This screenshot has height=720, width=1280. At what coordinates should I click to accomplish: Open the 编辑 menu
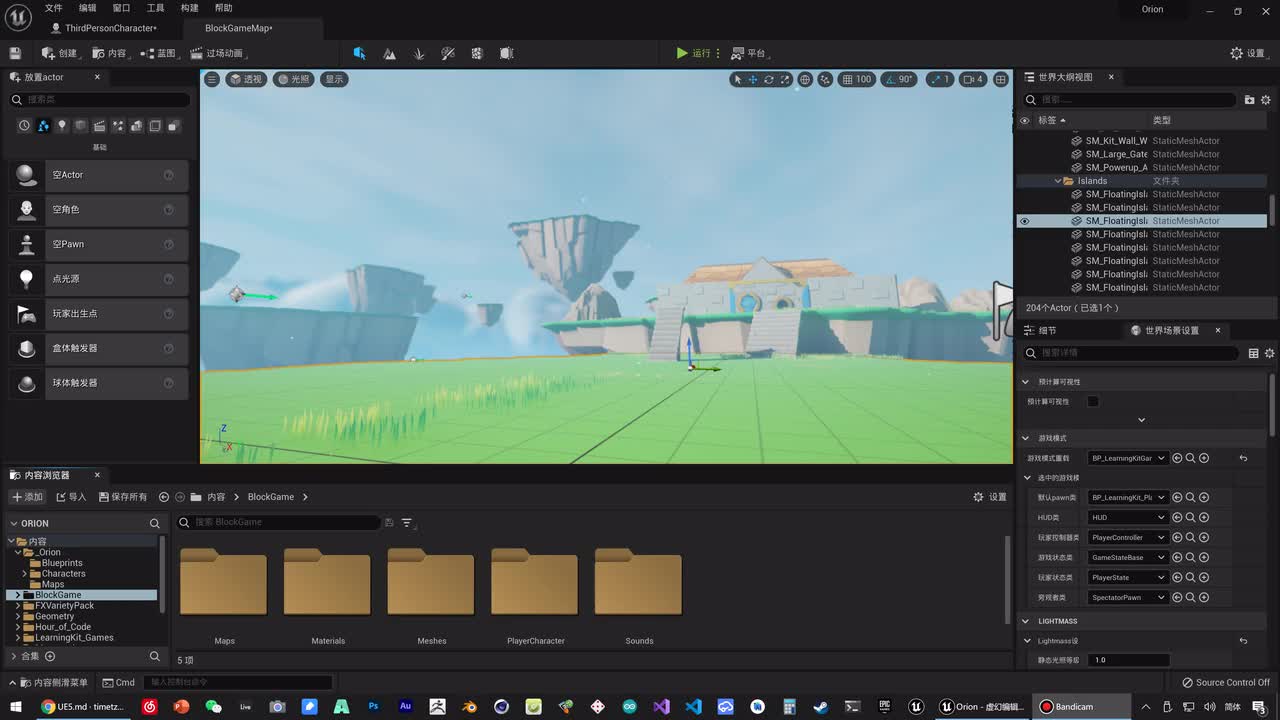click(x=88, y=8)
